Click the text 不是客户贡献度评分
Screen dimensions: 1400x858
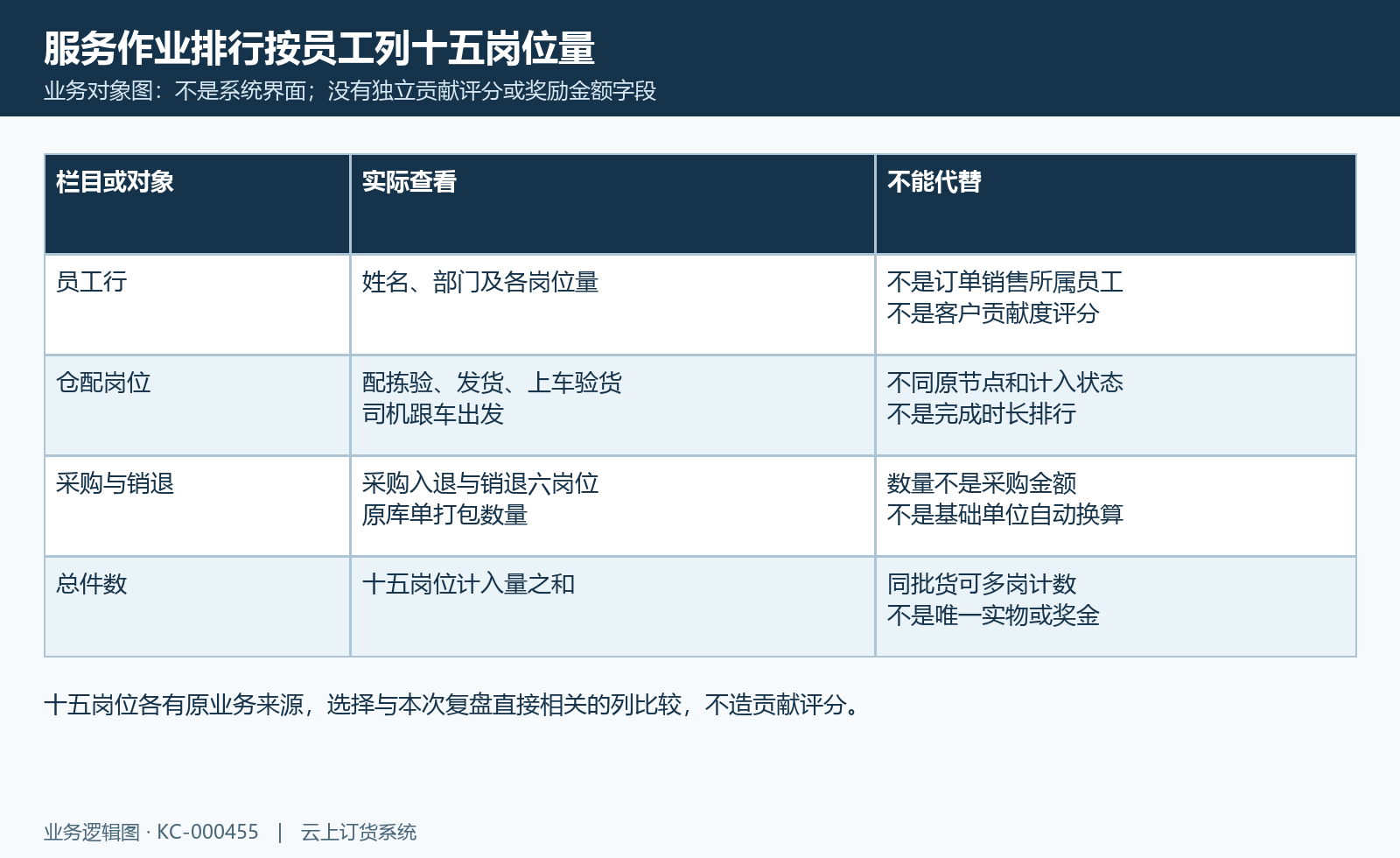coord(993,313)
